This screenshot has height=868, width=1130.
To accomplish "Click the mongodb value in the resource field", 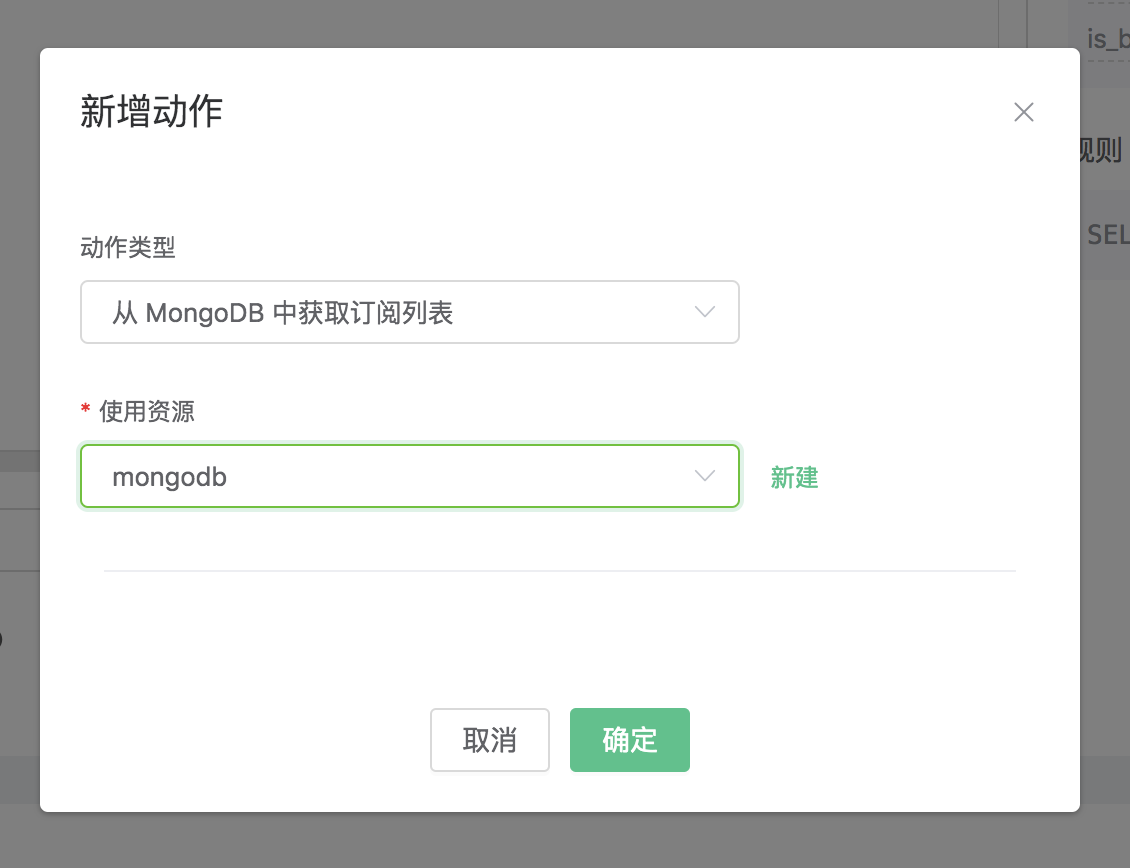I will pos(170,477).
